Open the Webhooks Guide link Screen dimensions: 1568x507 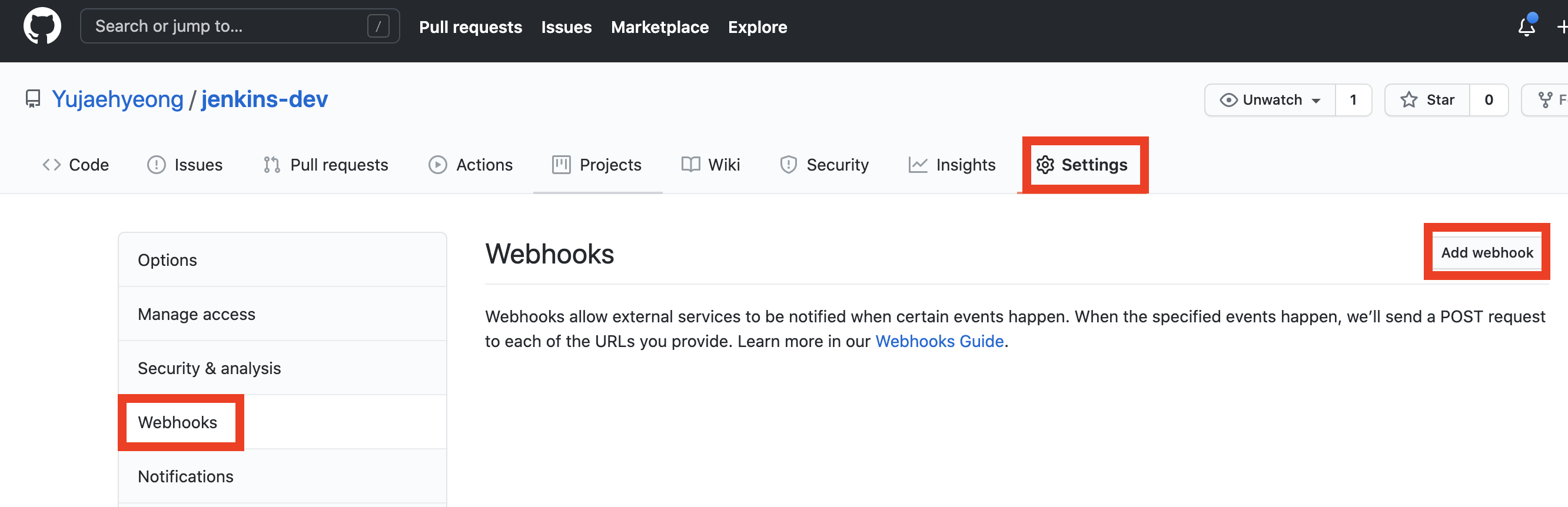coord(939,341)
